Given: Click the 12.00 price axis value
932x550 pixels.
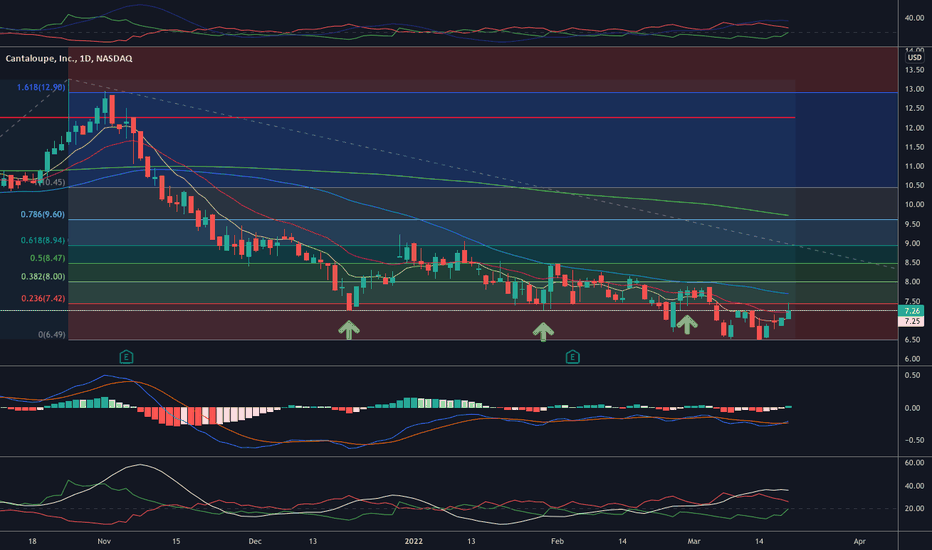Looking at the screenshot, I should pos(914,128).
